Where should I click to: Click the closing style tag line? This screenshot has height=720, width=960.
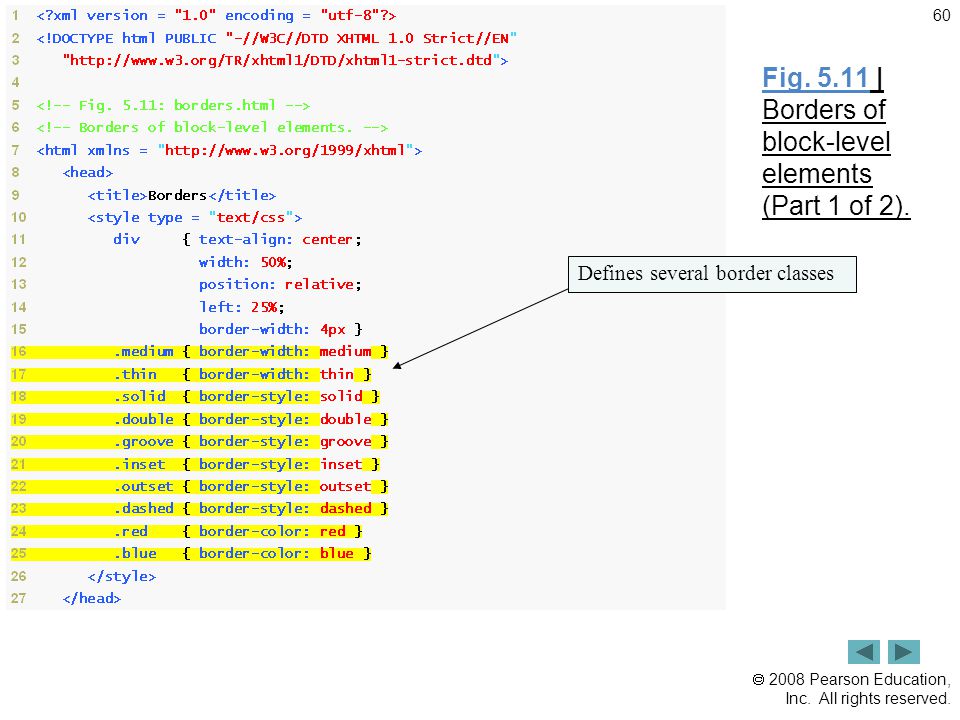pyautogui.click(x=122, y=576)
